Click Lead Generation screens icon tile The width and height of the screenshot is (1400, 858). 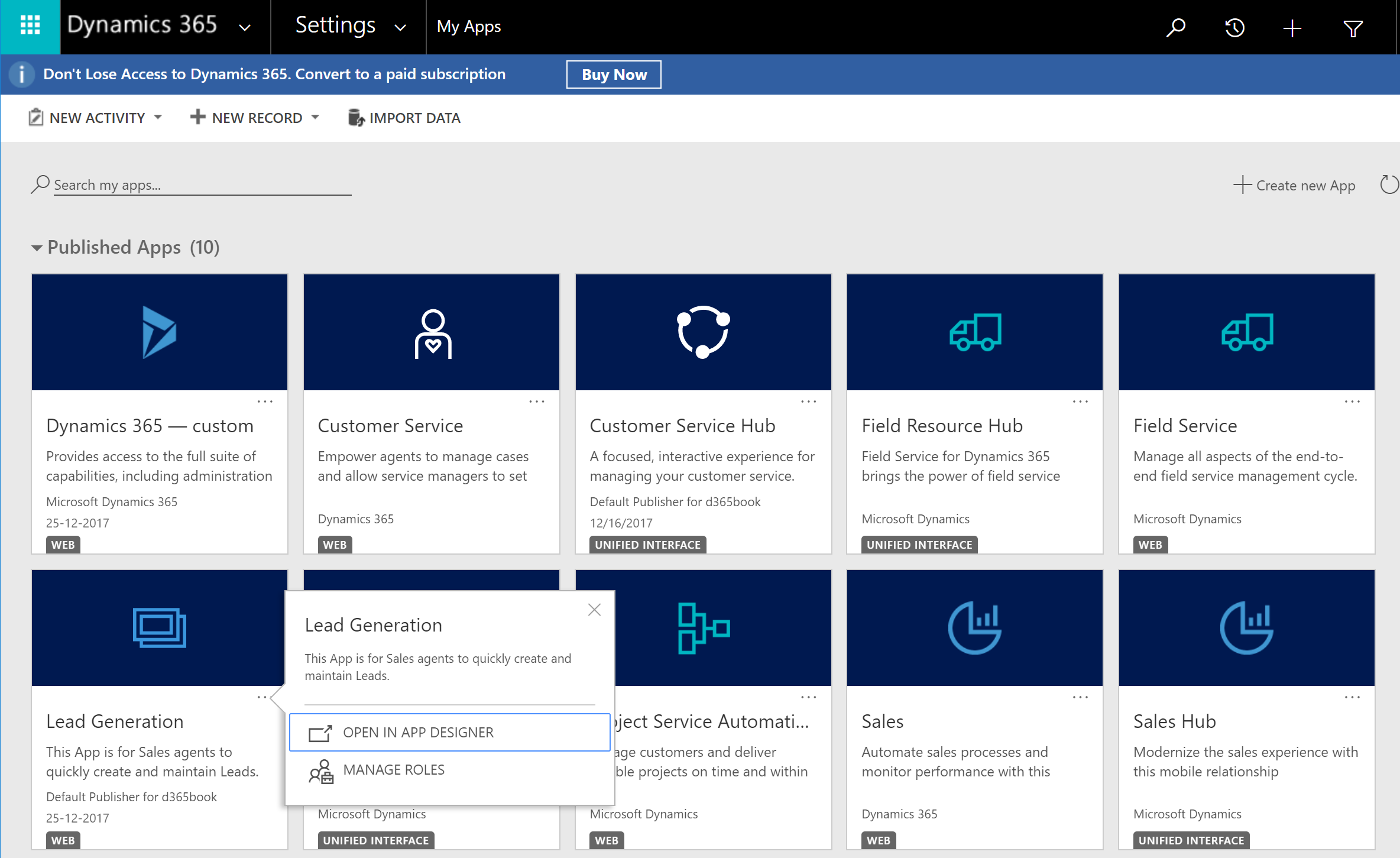point(160,627)
